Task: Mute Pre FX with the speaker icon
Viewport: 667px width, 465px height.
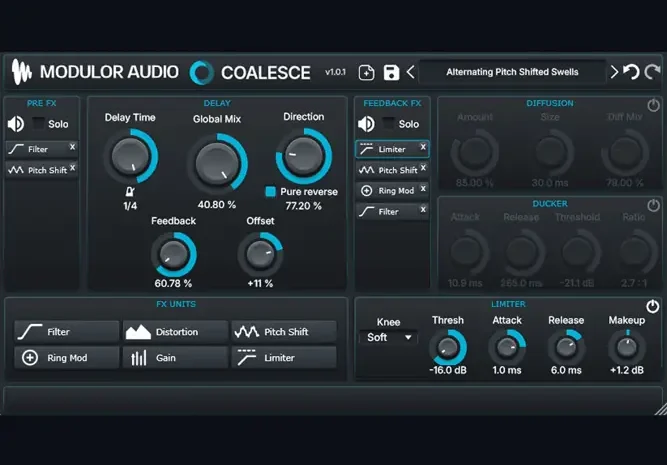Action: pos(16,124)
